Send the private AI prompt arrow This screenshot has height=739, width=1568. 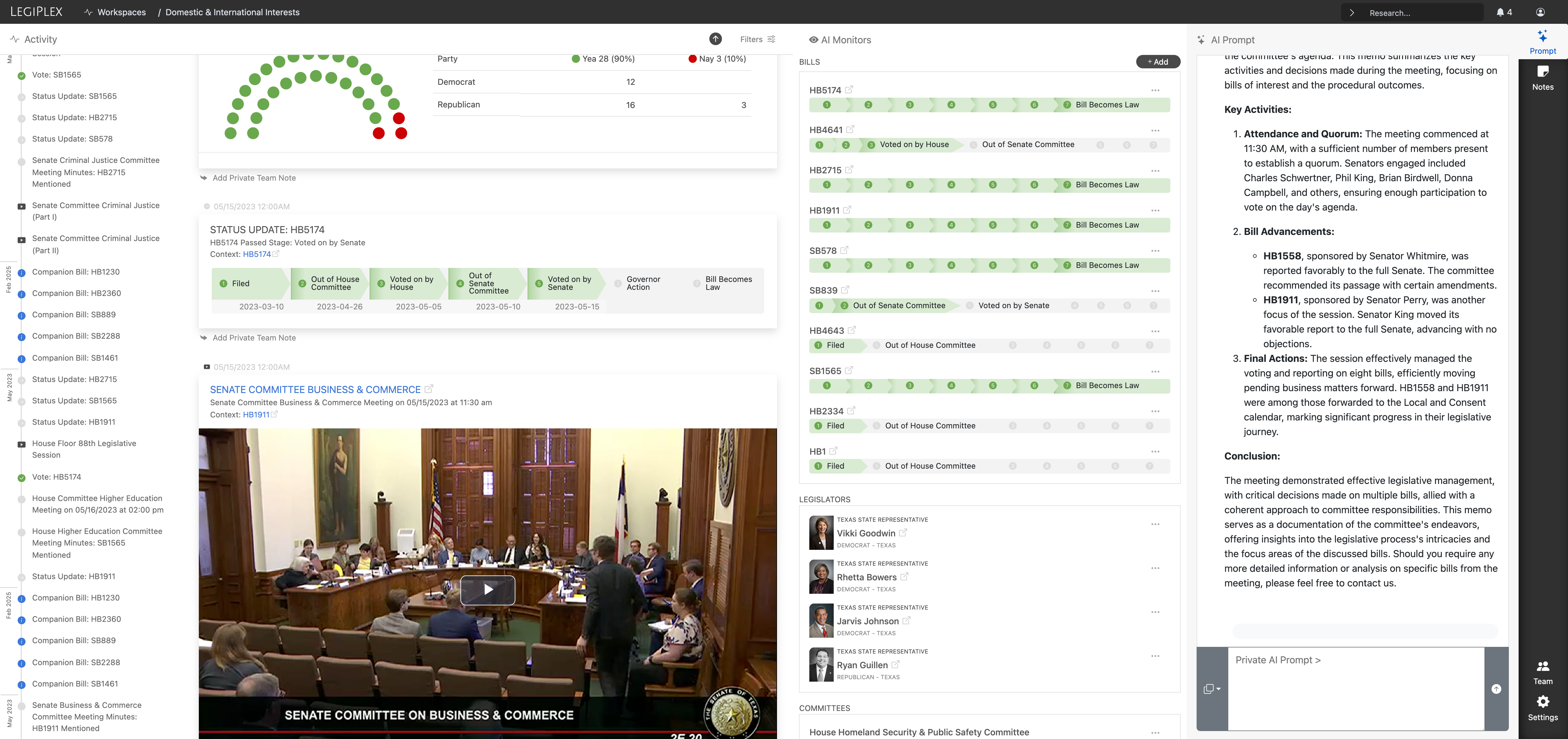click(x=1496, y=689)
